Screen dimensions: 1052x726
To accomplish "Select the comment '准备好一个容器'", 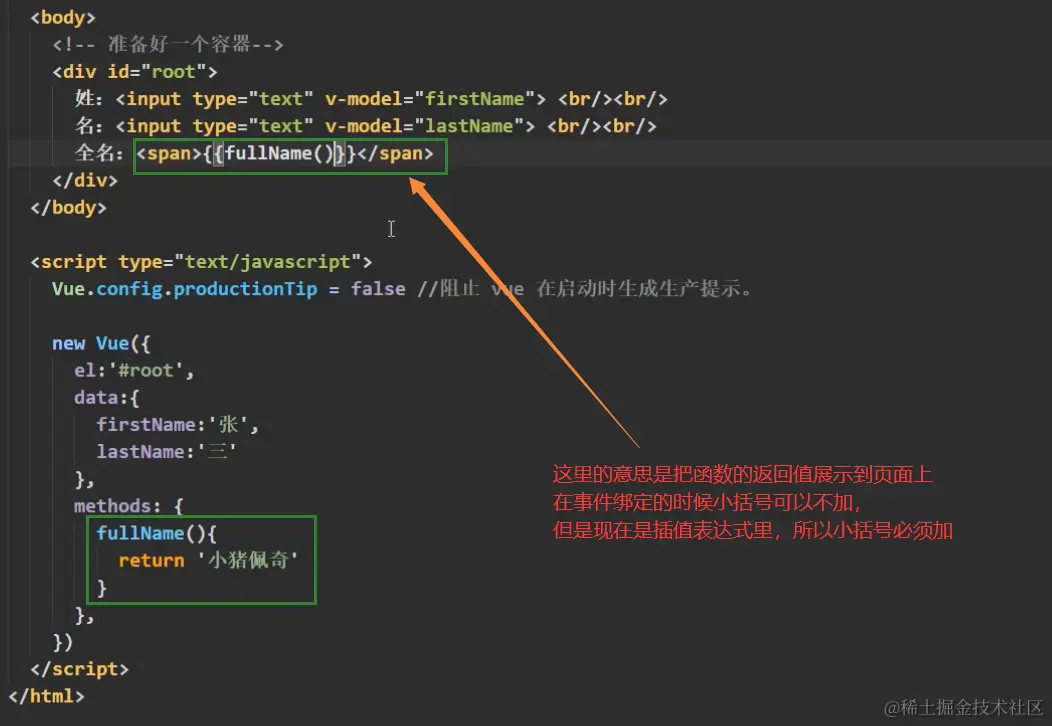I will tap(179, 44).
